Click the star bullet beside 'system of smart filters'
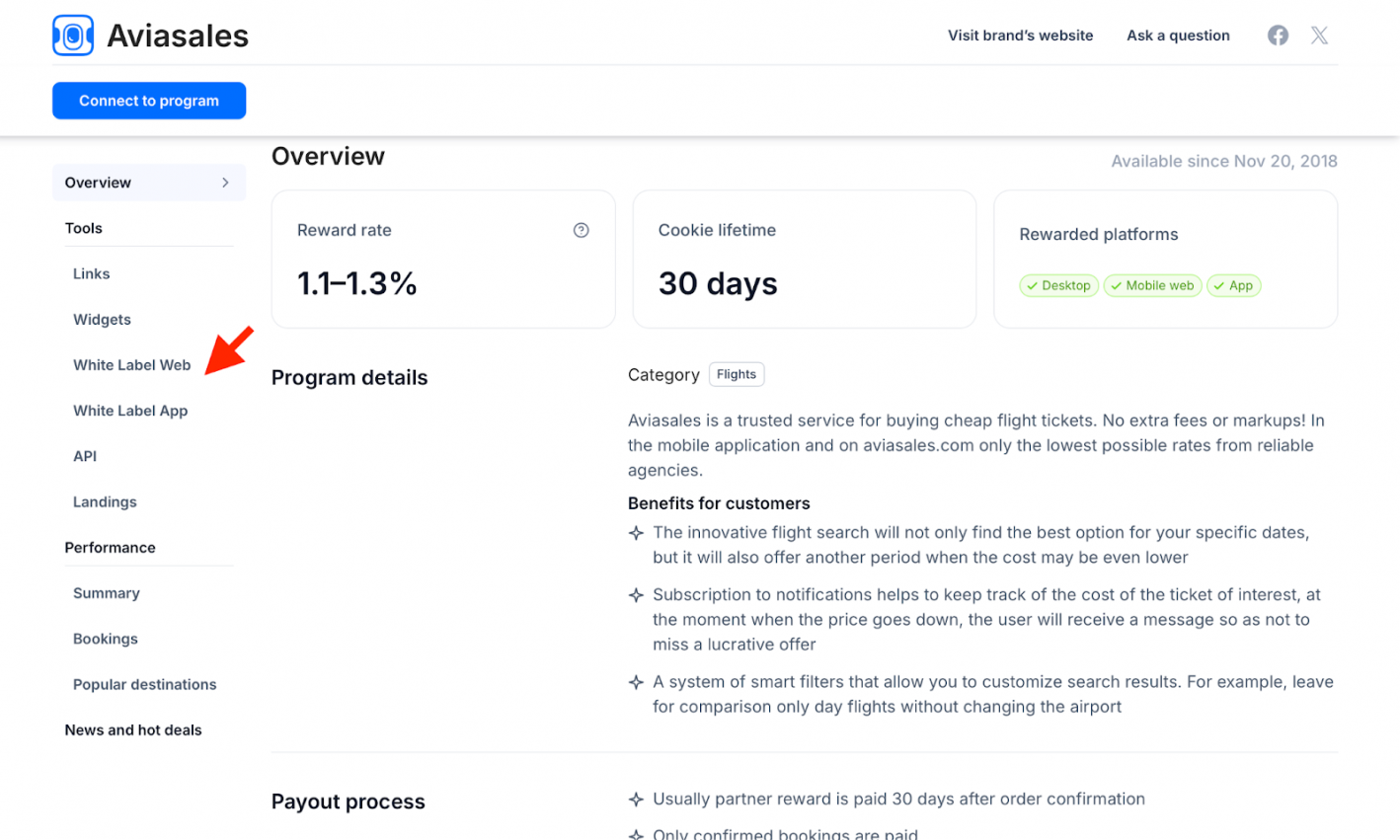 tap(636, 682)
